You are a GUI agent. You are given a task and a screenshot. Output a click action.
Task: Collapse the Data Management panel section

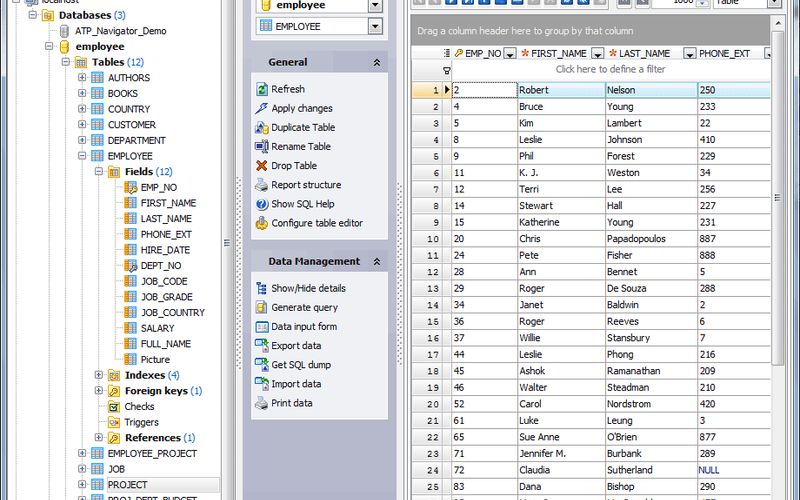coord(377,261)
